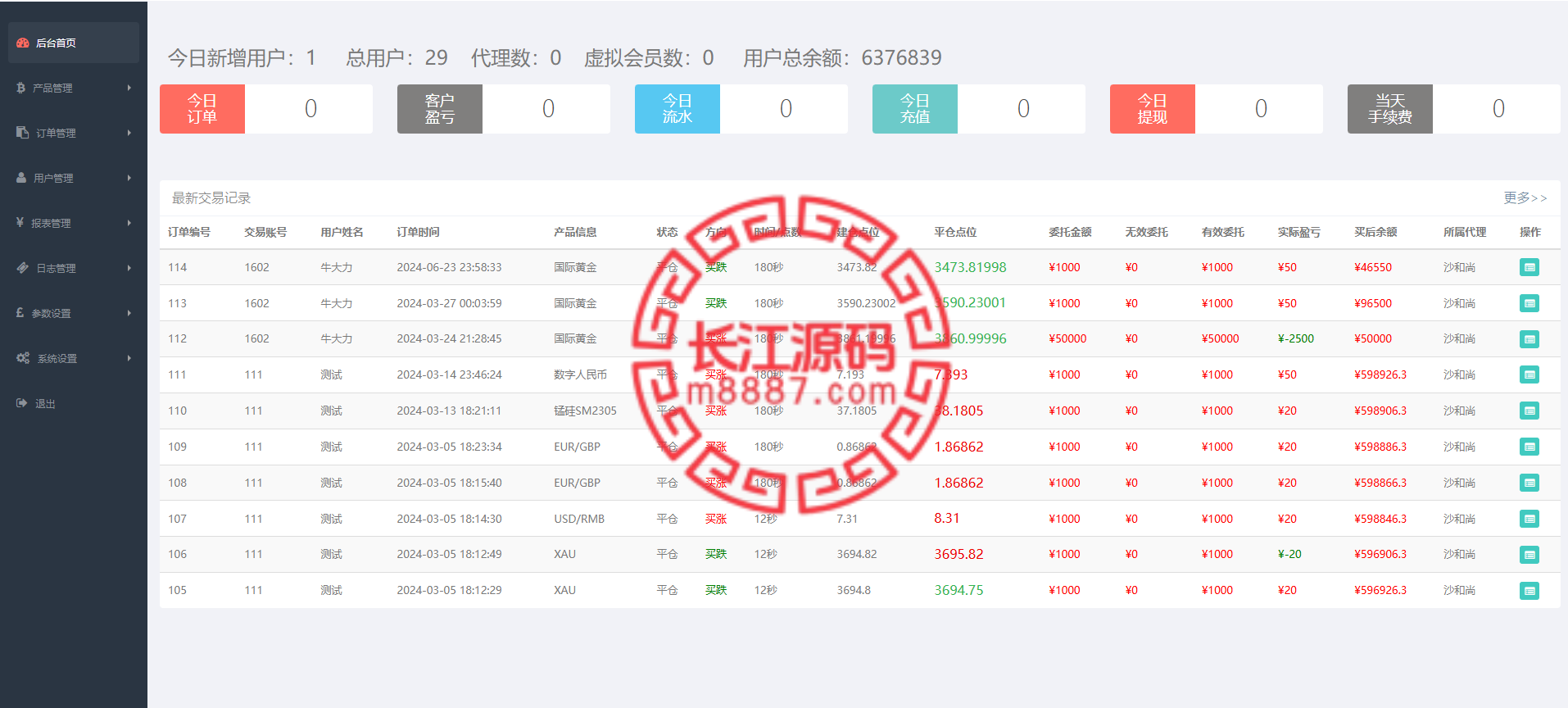Click the 买后余额 column header
Viewport: 1568px width, 708px height.
[x=1375, y=232]
